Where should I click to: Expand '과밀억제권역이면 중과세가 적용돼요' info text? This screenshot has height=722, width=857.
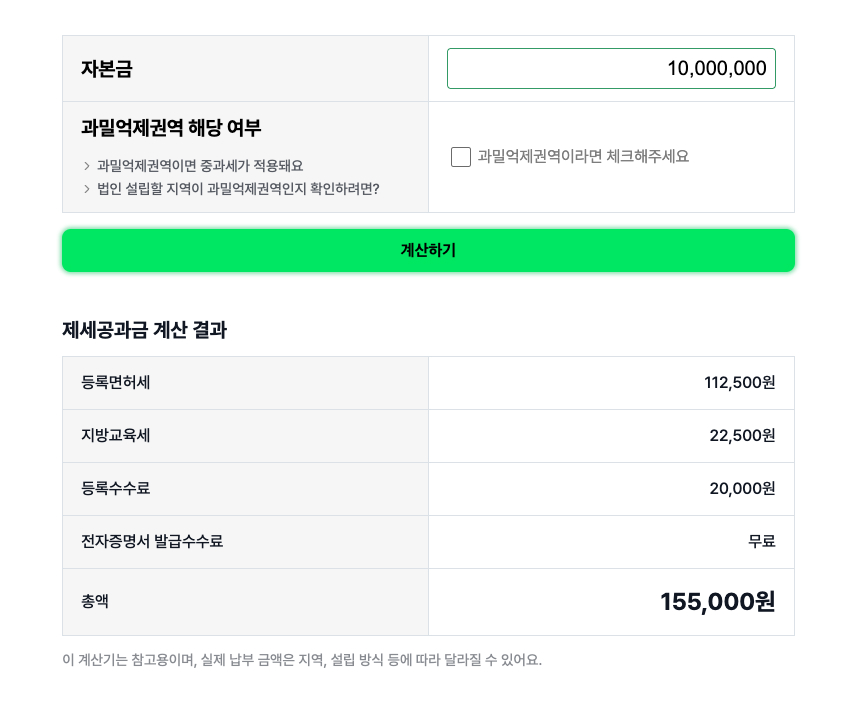pos(200,166)
